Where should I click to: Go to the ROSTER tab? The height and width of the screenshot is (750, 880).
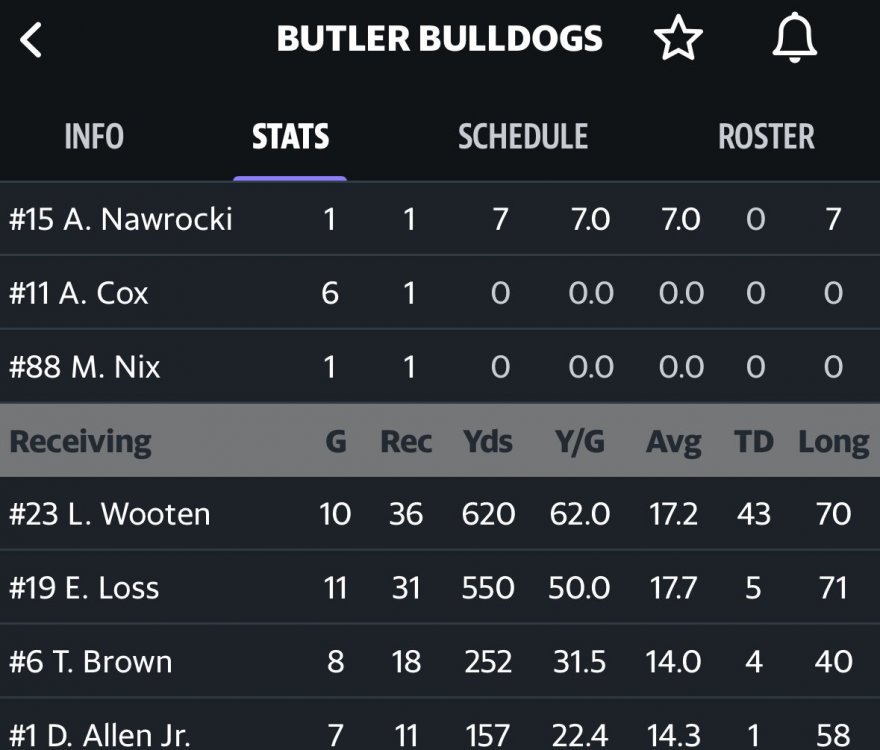(x=766, y=136)
